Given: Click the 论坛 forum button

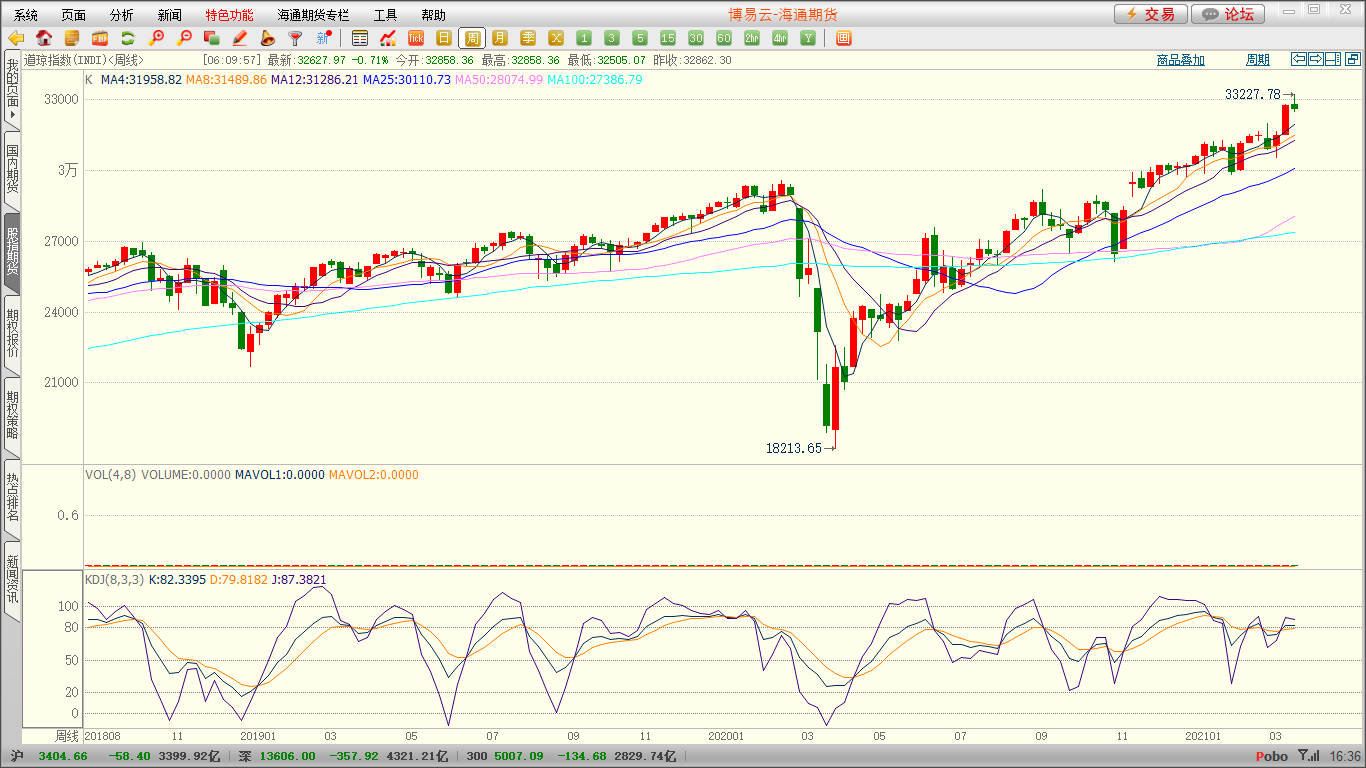Looking at the screenshot, I should point(1228,14).
